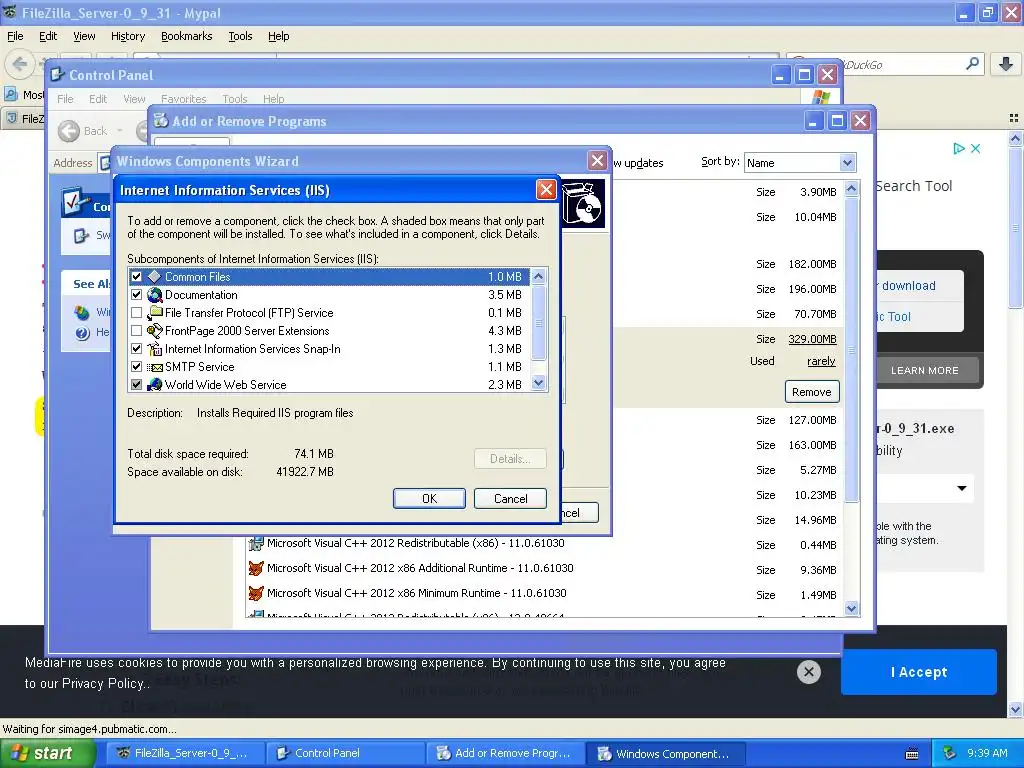Viewport: 1024px width, 768px height.
Task: Click the browser tab list grid icon
Action: [x=1014, y=118]
